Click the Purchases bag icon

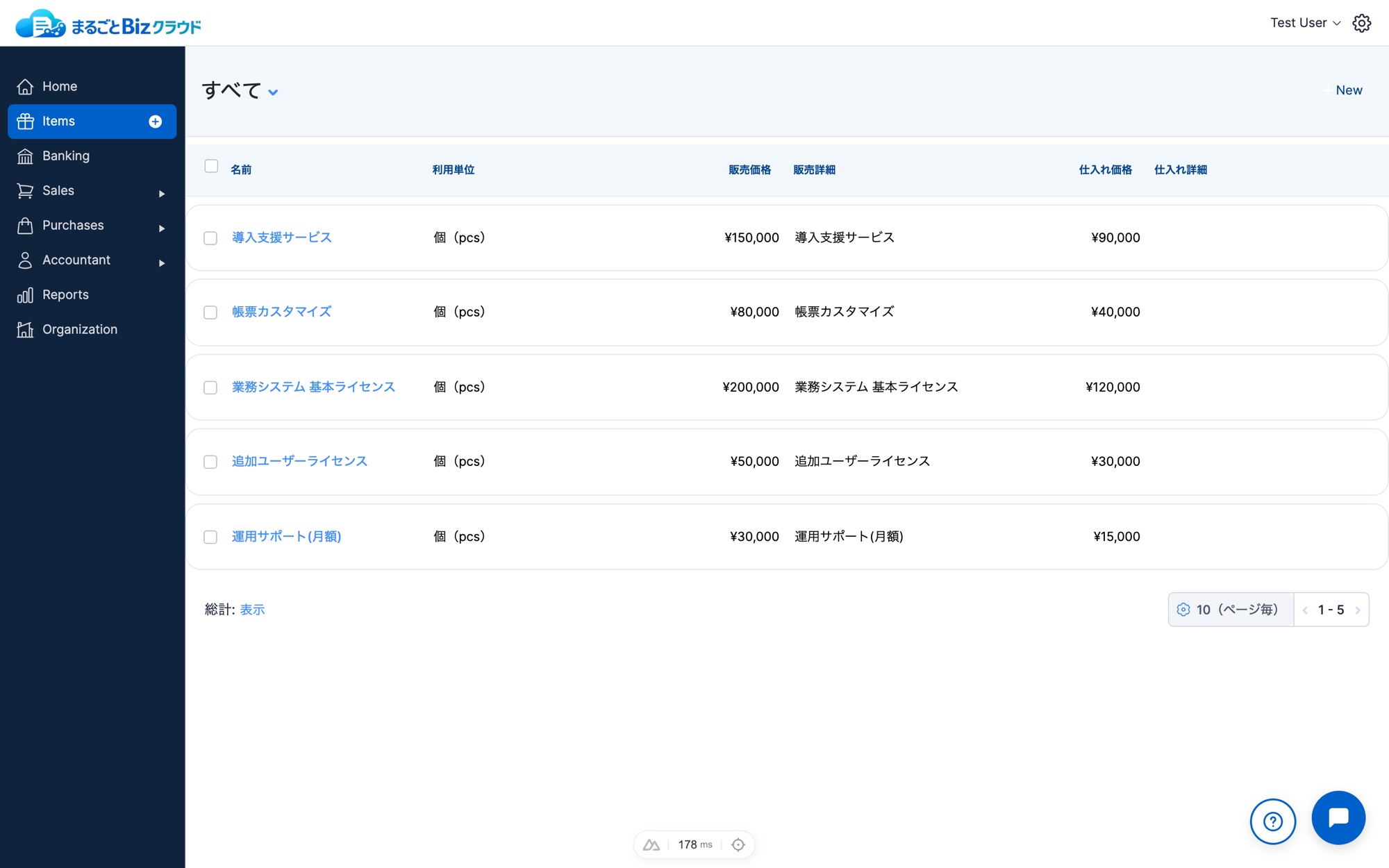25,226
